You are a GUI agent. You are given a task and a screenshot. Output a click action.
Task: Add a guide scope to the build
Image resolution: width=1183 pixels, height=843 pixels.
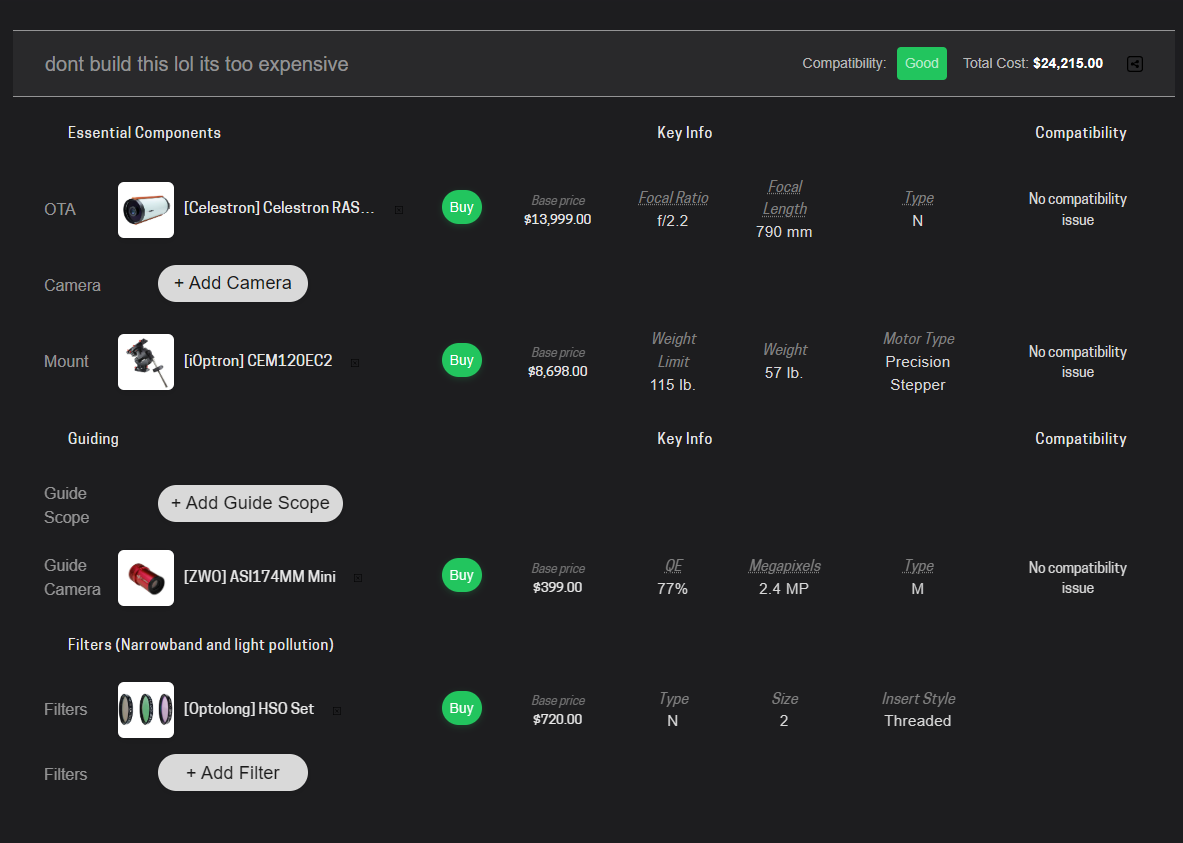(x=250, y=503)
